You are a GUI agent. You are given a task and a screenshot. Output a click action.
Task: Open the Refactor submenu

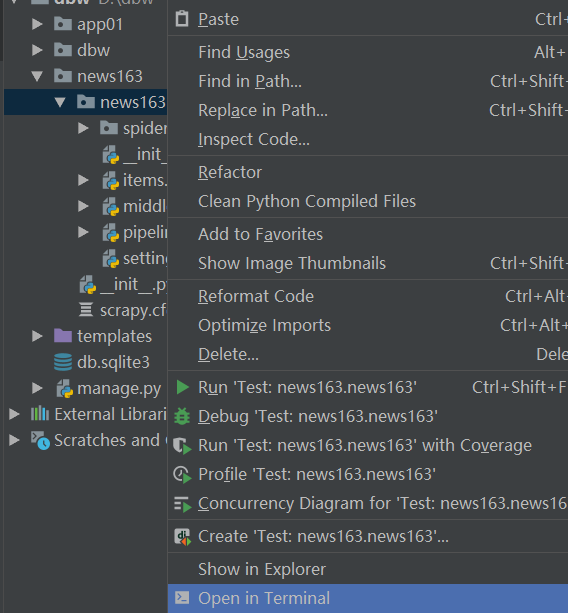(367, 172)
